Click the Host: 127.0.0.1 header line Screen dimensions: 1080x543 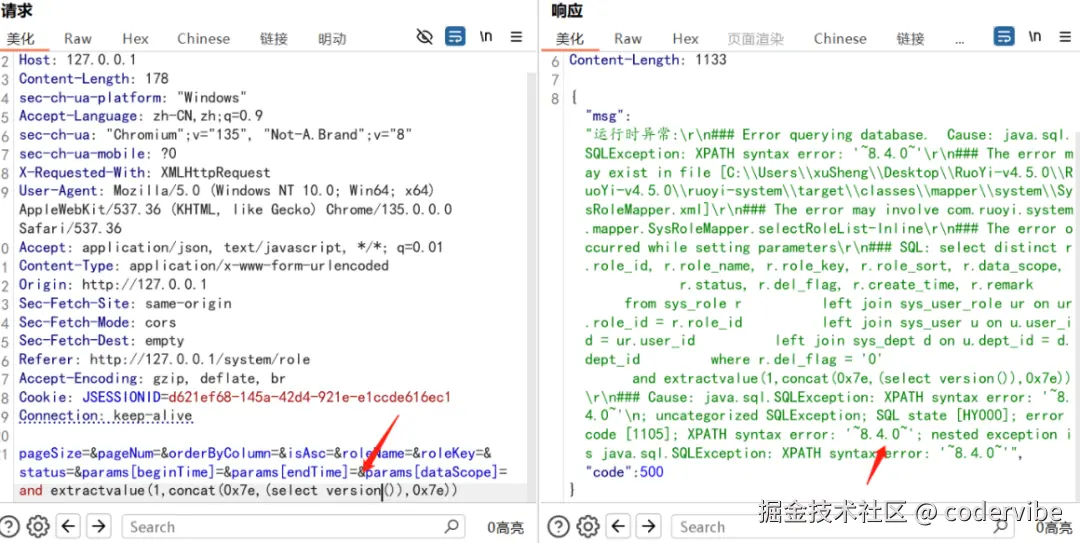(77, 60)
